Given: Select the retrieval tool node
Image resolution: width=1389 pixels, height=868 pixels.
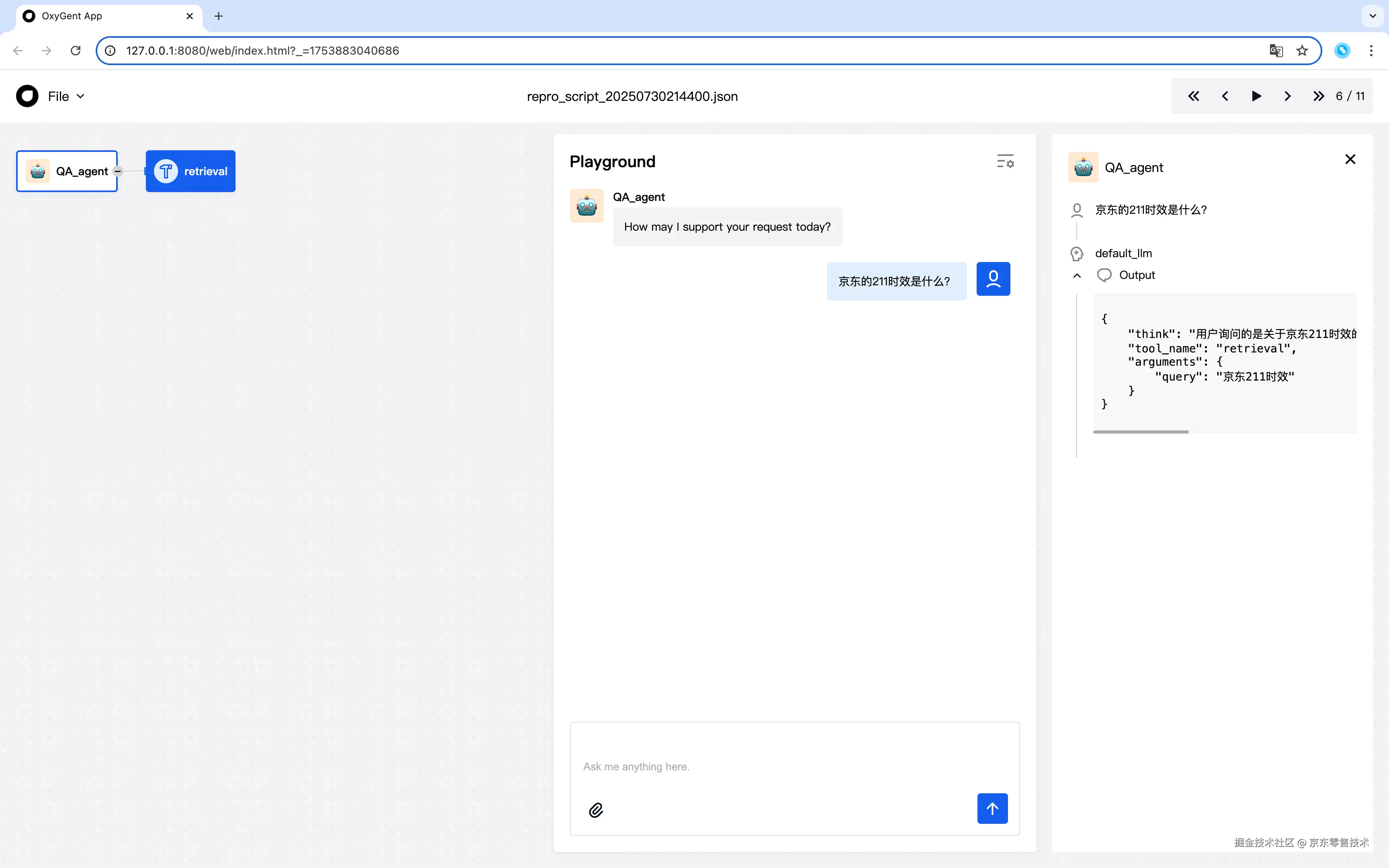Looking at the screenshot, I should (191, 171).
